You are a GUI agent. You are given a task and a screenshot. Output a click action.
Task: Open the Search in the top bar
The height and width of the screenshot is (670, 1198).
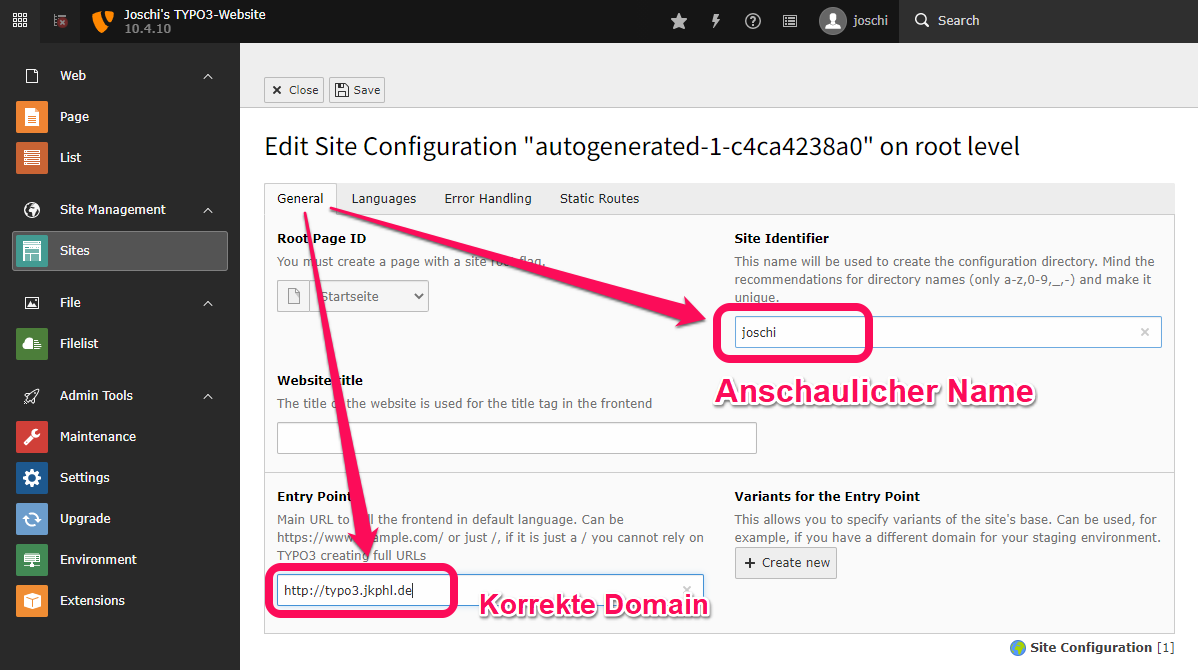click(x=945, y=20)
